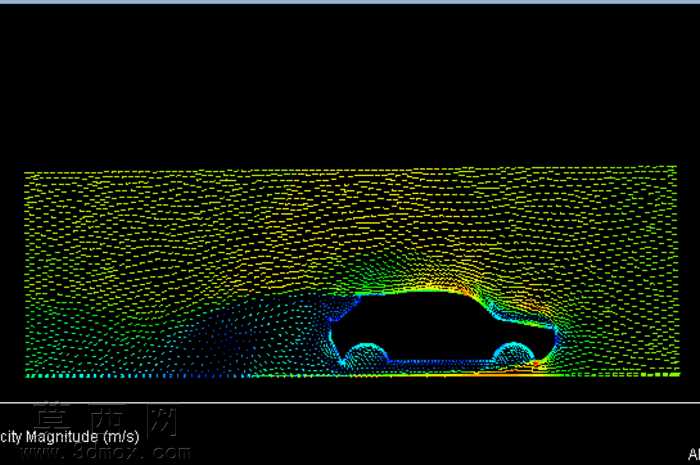Click the black car silhouette in the plot

pyautogui.click(x=444, y=327)
